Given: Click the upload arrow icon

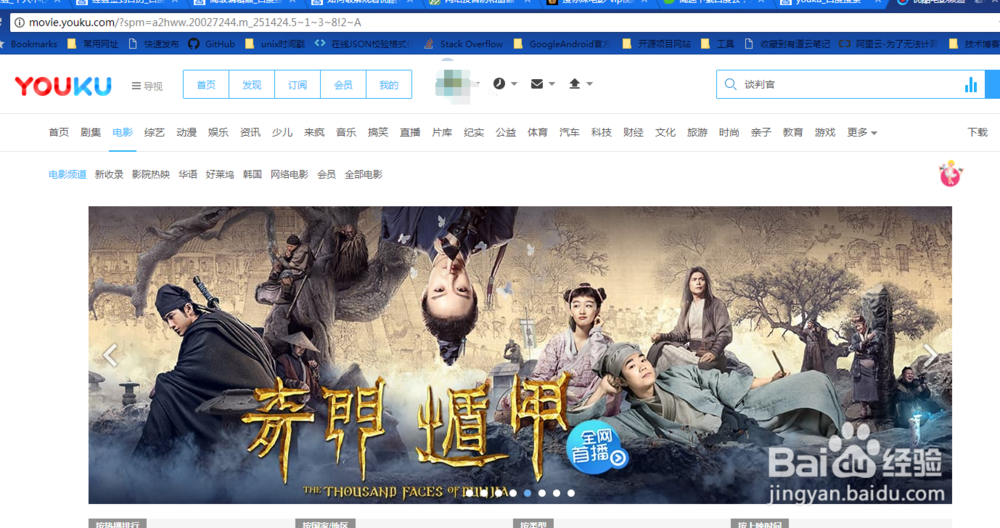Looking at the screenshot, I should click(x=575, y=84).
